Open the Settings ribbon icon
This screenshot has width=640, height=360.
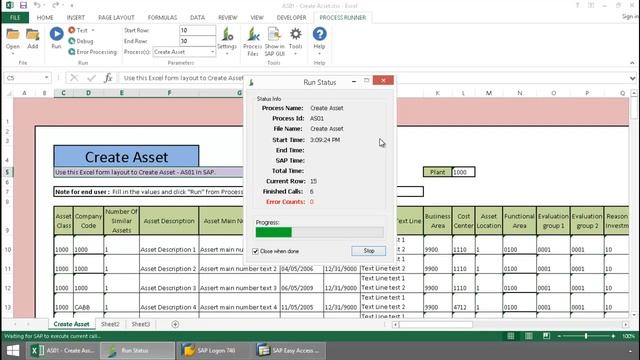coord(227,34)
